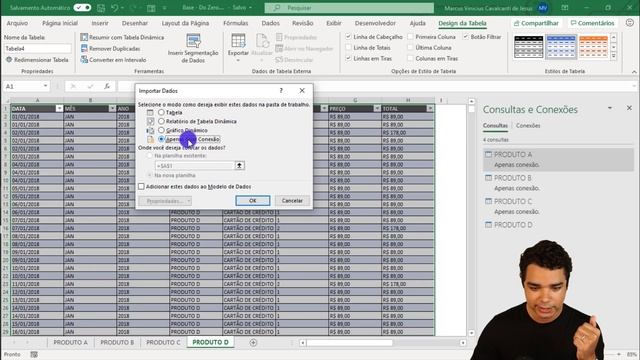This screenshot has height=360, width=640.
Task: Open the DATA column filter dropdown
Action: coord(59,109)
